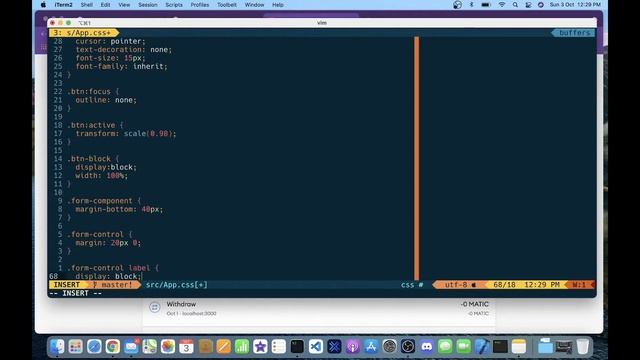Screen dimensions: 640x360
Task: Open App Store in the dock
Action: click(x=371, y=347)
